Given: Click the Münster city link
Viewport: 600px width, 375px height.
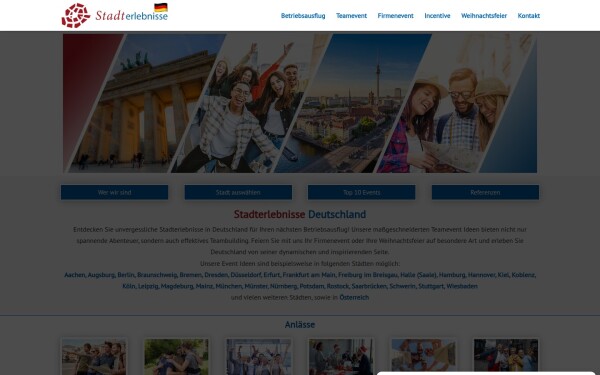Looking at the screenshot, I should [256, 286].
